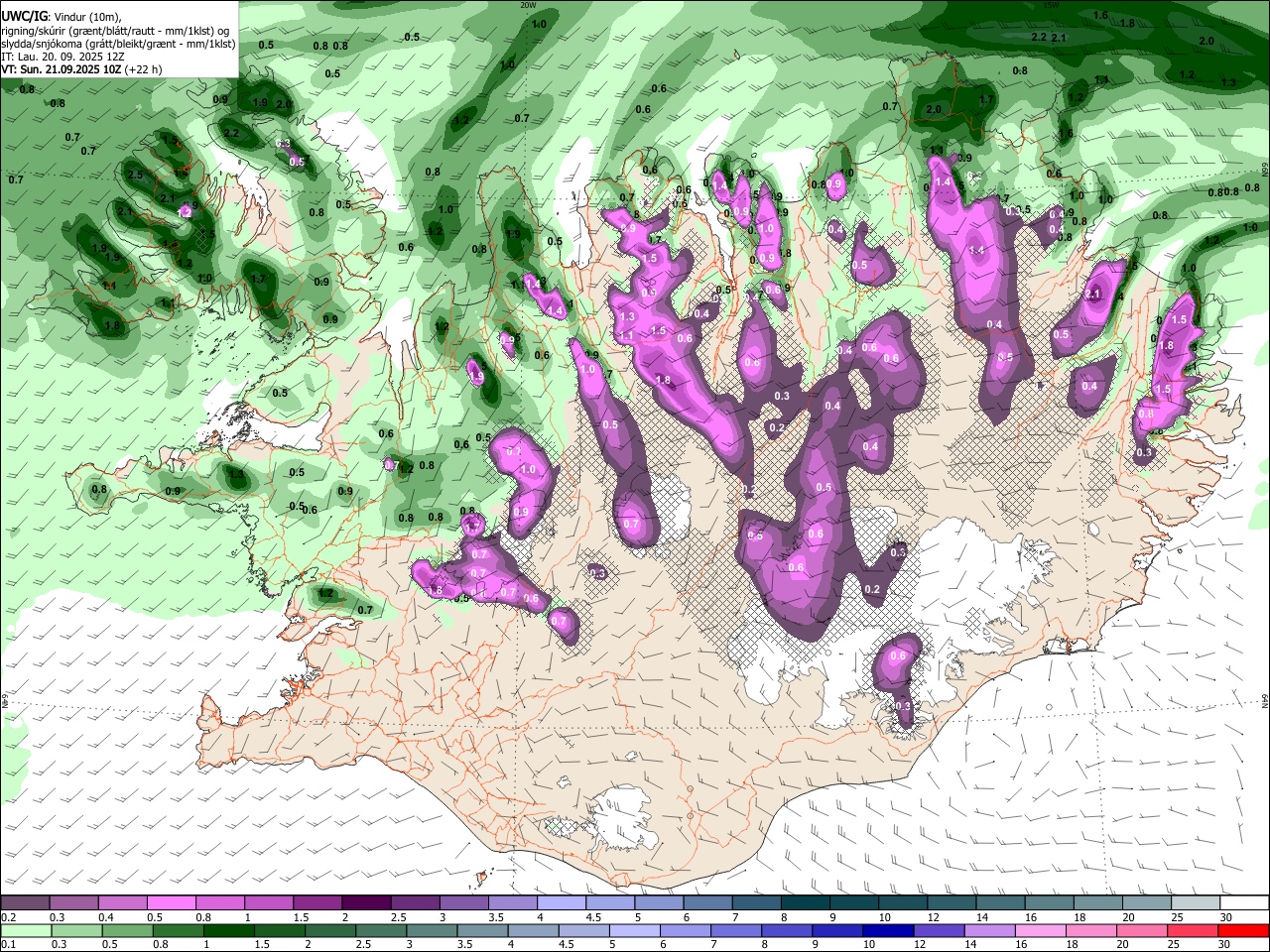Click the dark plum 0.2–0.3 snow legend swatch
Viewport: 1270px width, 952px height.
25,902
